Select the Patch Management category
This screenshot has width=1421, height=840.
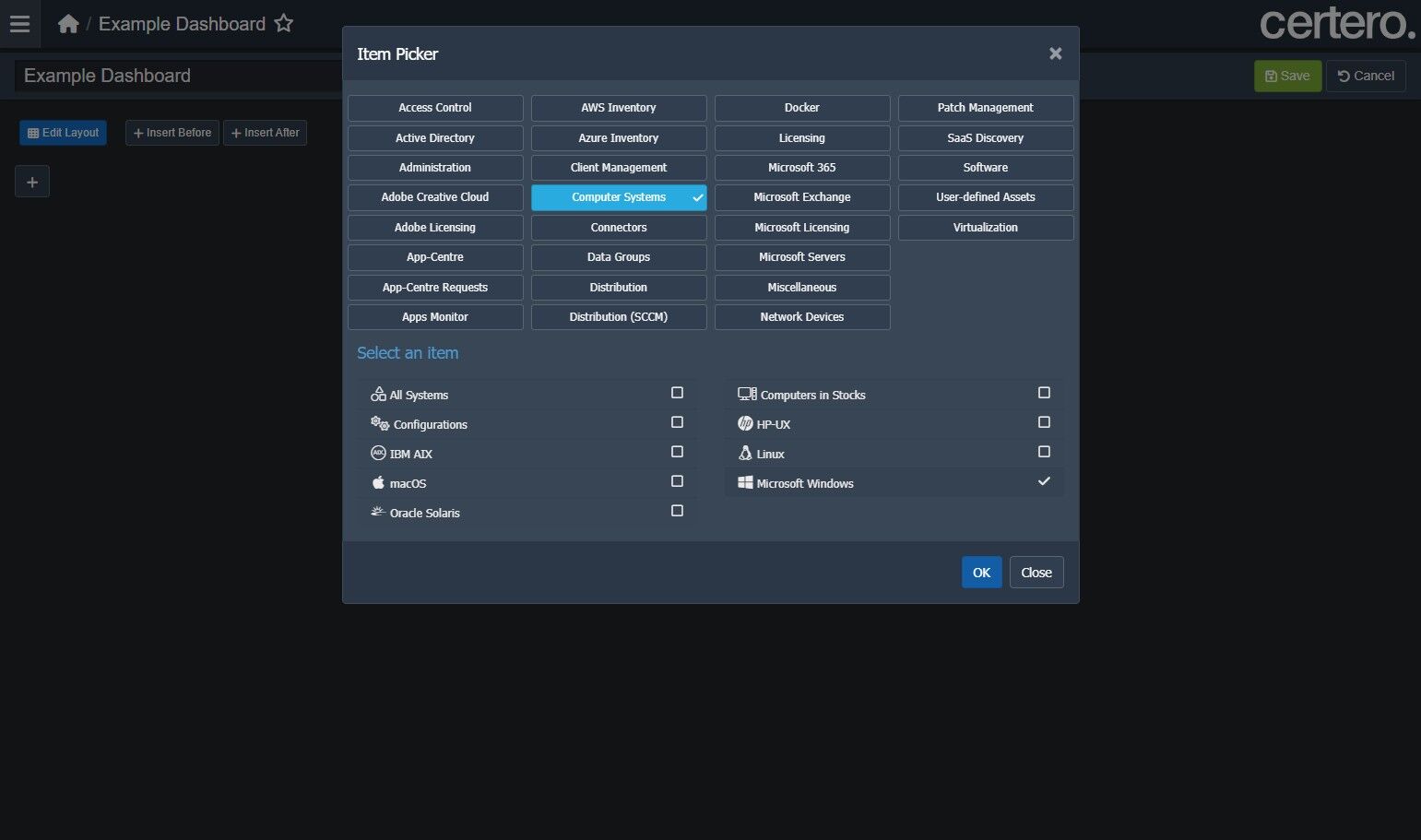[986, 108]
